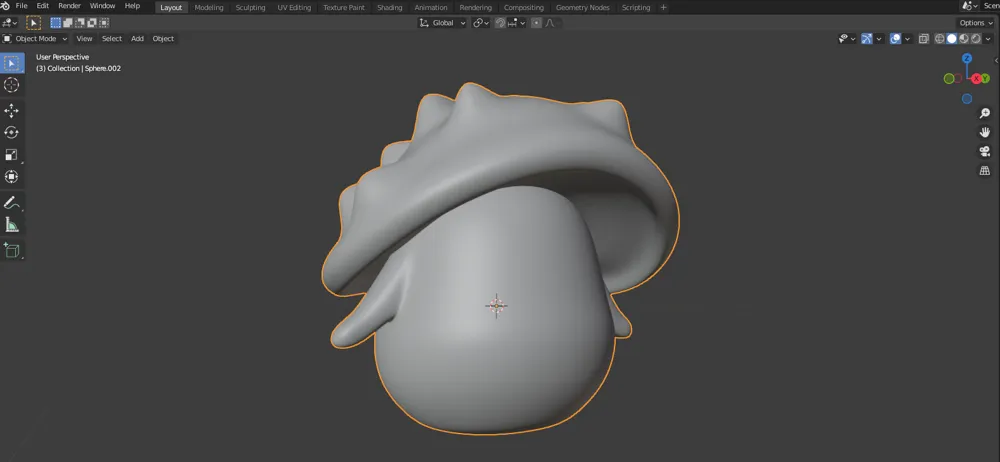Switch to the Modeling workspace tab
1000x462 pixels.
point(209,8)
